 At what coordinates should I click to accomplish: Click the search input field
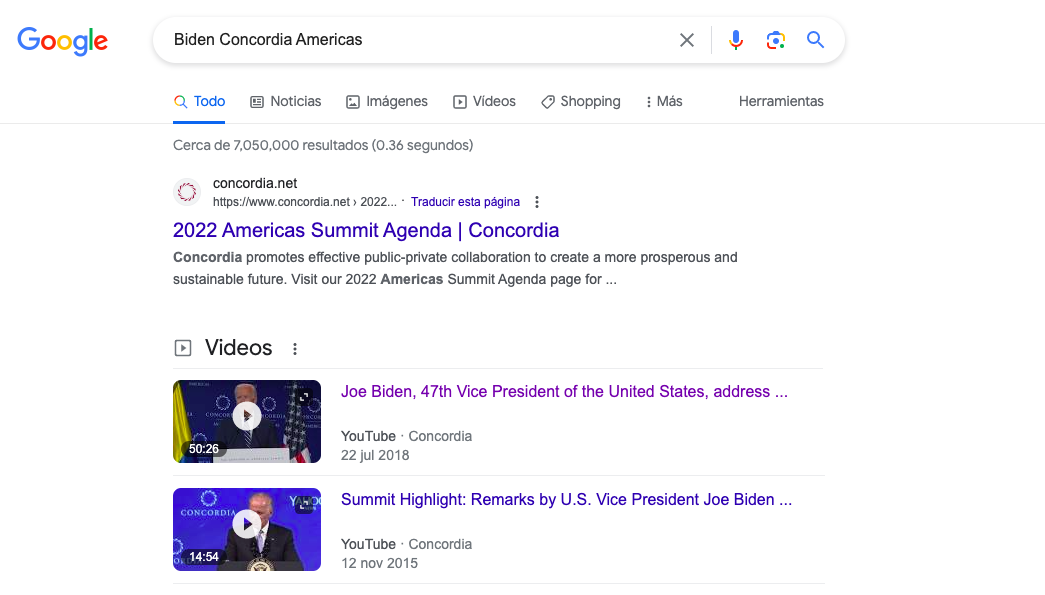pyautogui.click(x=420, y=40)
